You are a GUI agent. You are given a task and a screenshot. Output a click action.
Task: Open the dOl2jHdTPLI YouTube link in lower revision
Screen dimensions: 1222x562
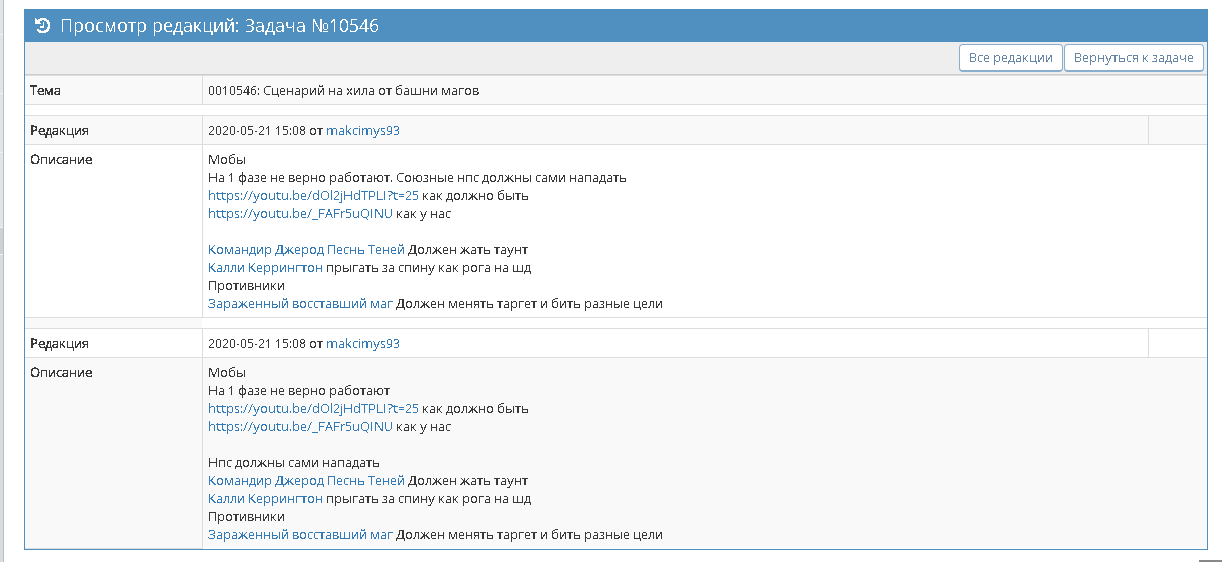[x=313, y=409]
